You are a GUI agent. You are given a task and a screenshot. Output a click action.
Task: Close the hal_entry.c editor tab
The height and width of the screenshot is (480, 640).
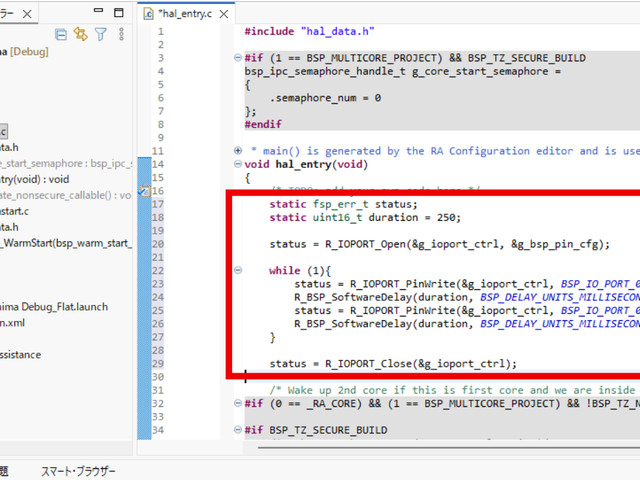click(x=224, y=14)
